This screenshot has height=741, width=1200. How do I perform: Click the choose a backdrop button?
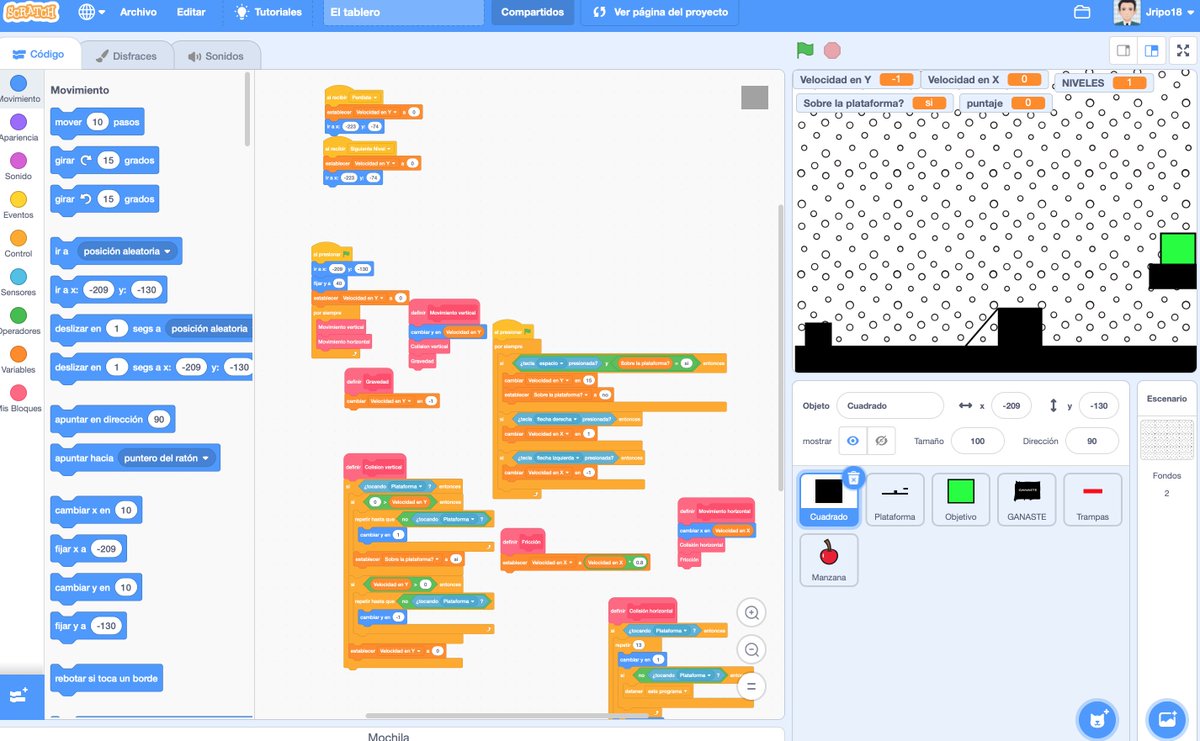click(1166, 718)
